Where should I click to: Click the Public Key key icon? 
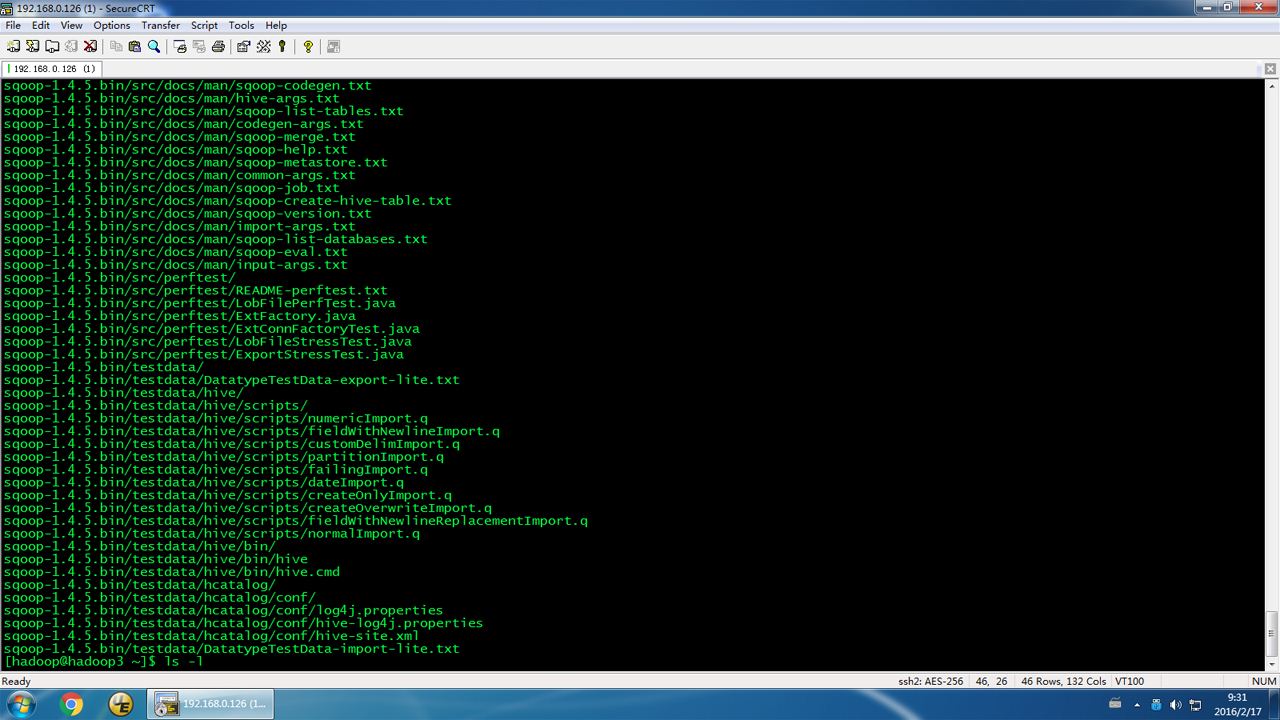pyautogui.click(x=282, y=46)
